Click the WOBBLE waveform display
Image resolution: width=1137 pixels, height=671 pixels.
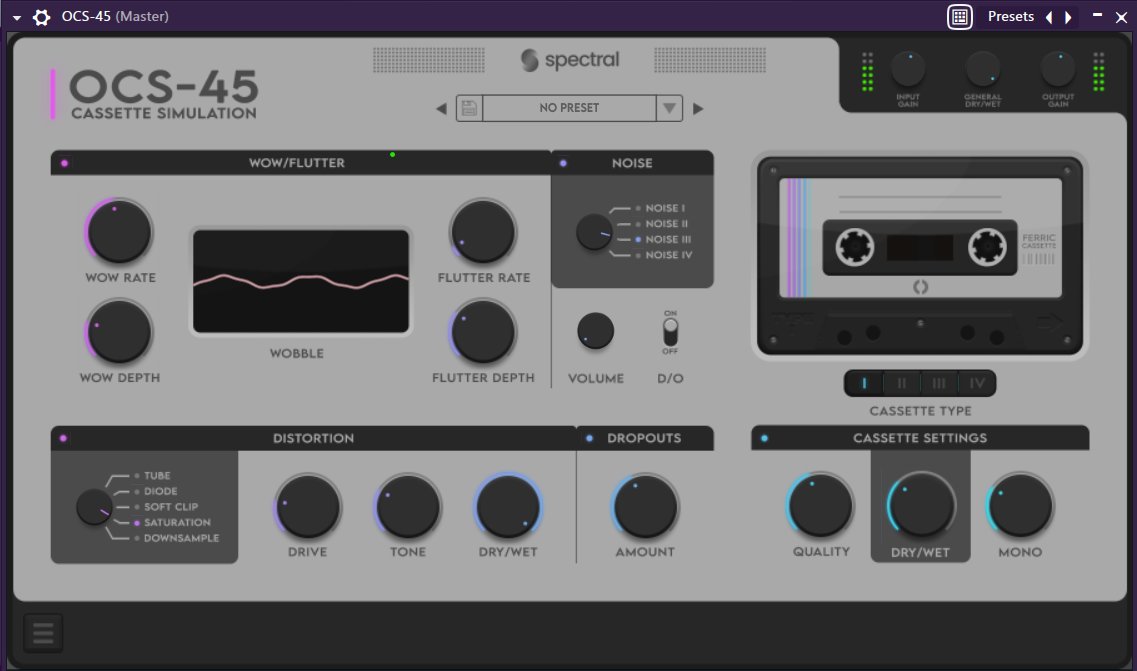coord(301,281)
